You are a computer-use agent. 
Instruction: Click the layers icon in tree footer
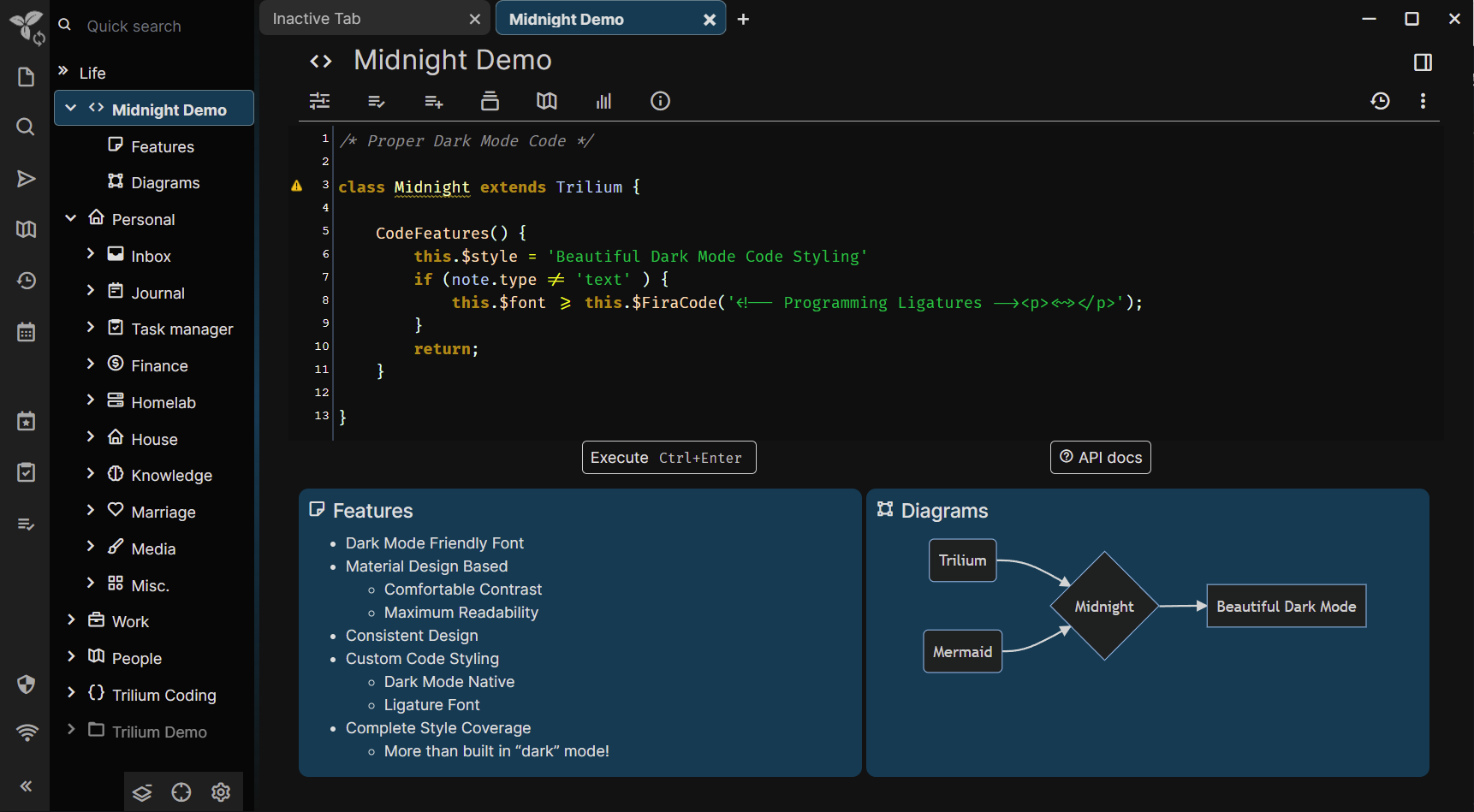click(142, 792)
